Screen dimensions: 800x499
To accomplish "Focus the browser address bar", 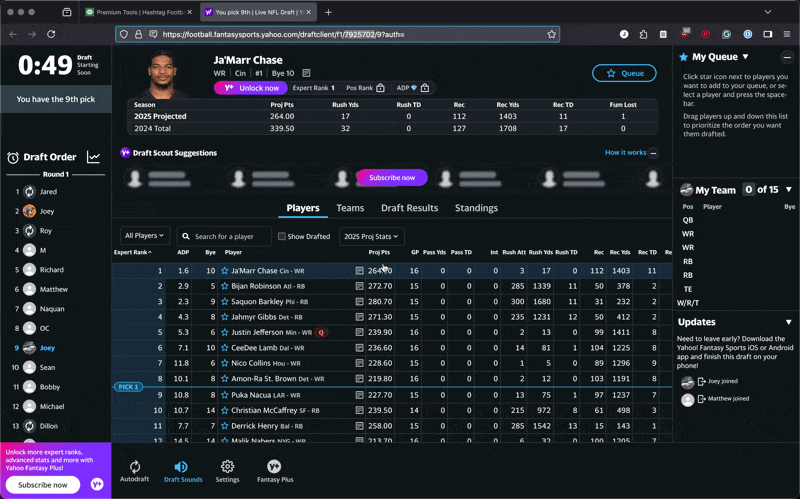I will click(337, 34).
